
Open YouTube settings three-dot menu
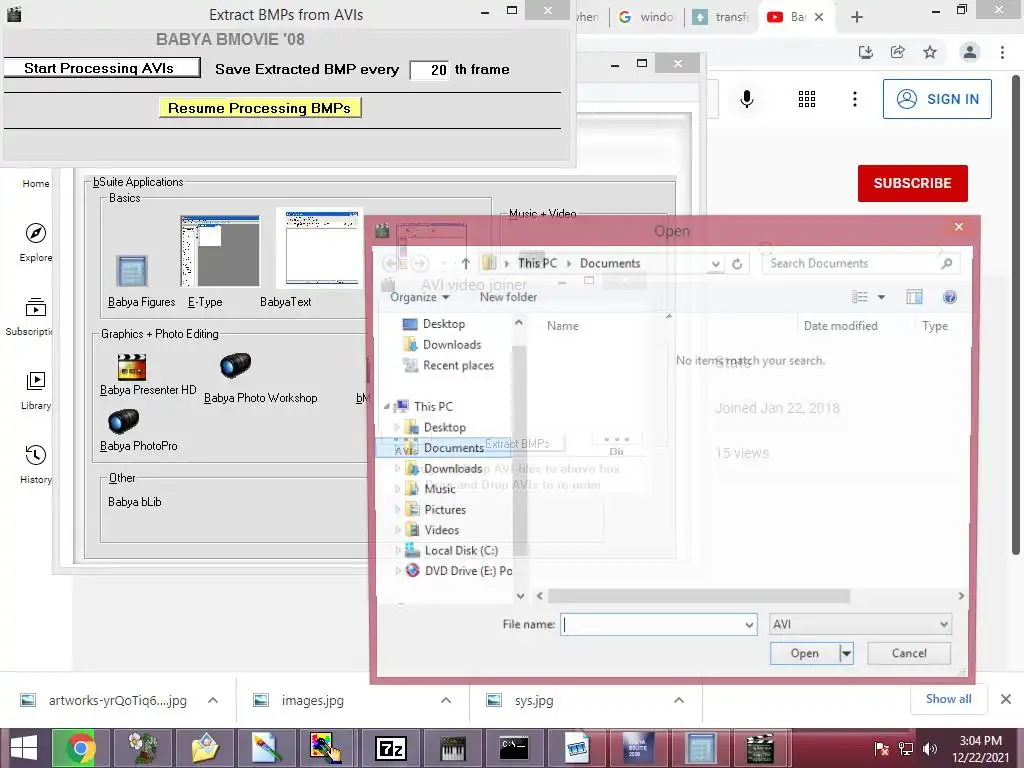click(x=854, y=99)
